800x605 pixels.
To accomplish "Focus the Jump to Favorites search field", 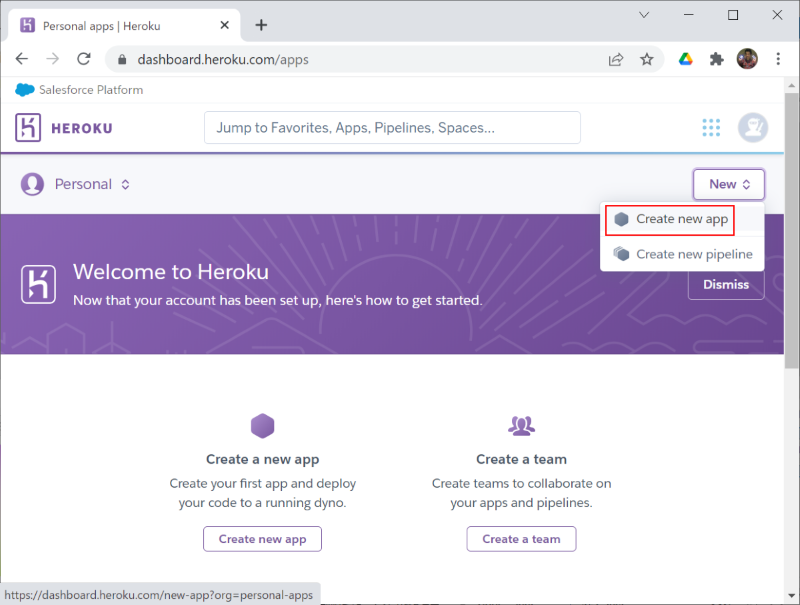I will click(x=392, y=128).
